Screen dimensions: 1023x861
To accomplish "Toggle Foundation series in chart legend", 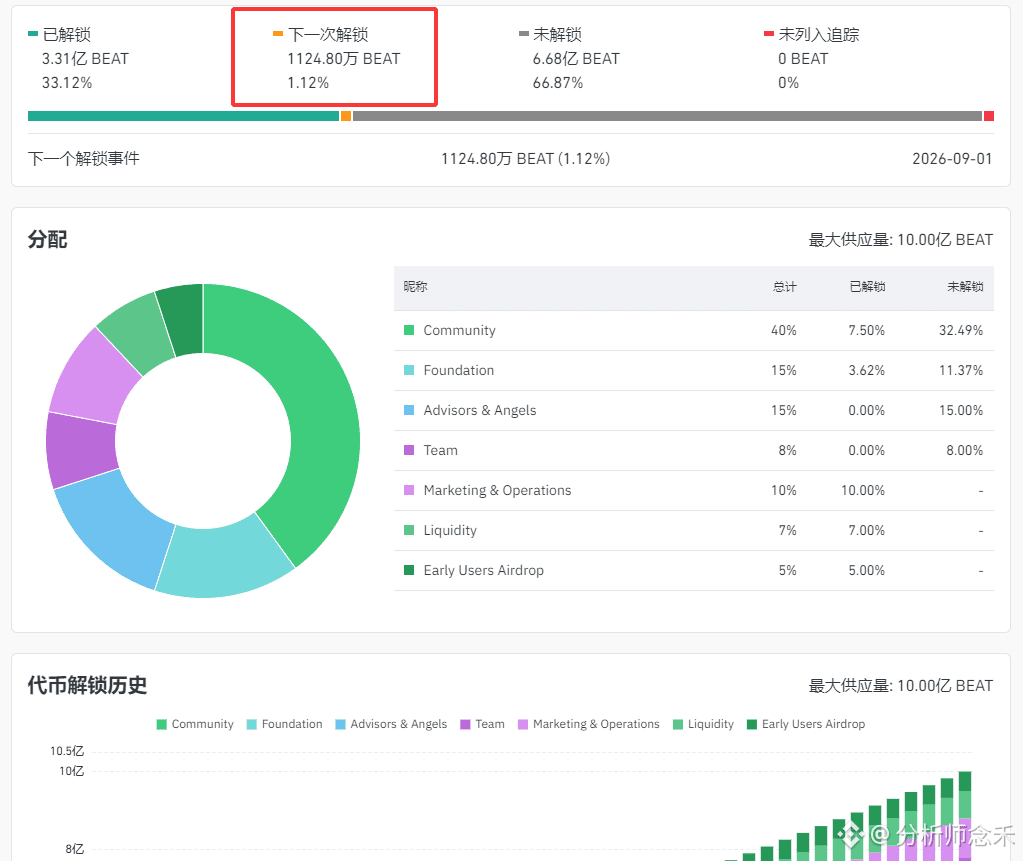I will coord(284,724).
